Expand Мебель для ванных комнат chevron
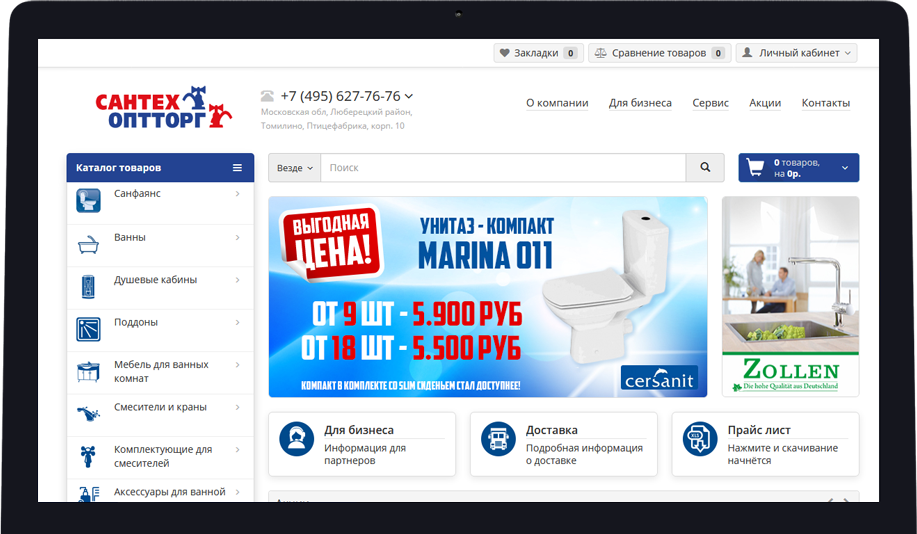The width and height of the screenshot is (917, 534). 237,365
